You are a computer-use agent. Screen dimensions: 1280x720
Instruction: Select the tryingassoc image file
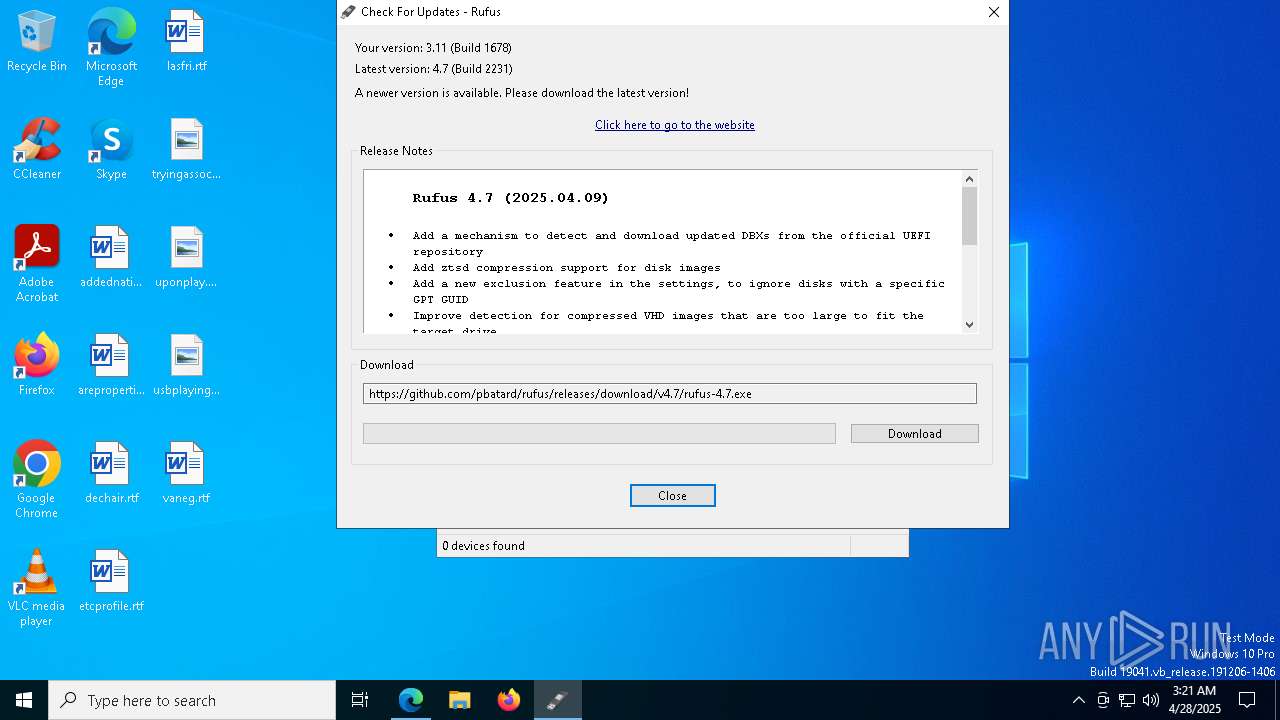coord(186,150)
